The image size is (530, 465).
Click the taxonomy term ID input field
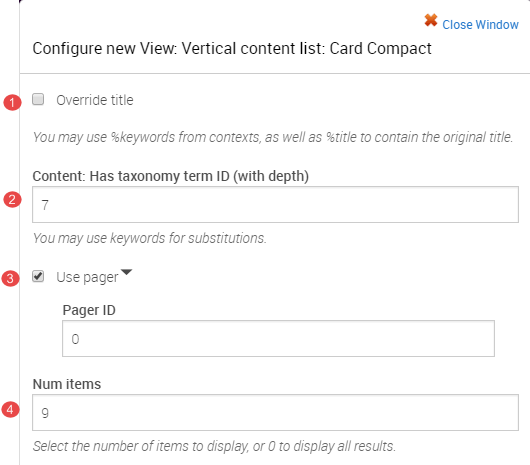tap(275, 204)
